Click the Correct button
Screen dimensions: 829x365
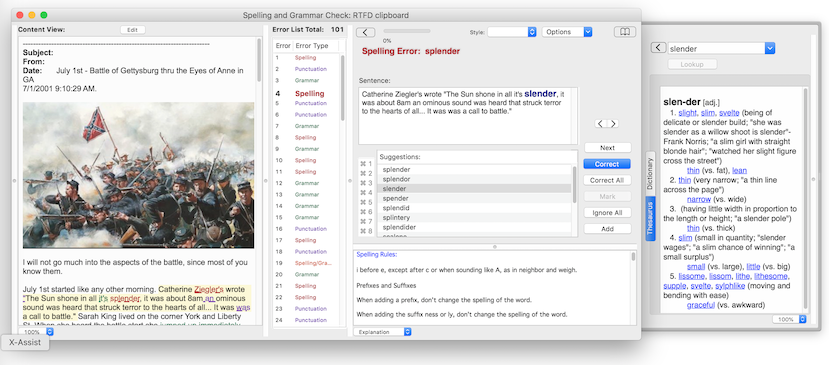[x=607, y=164]
